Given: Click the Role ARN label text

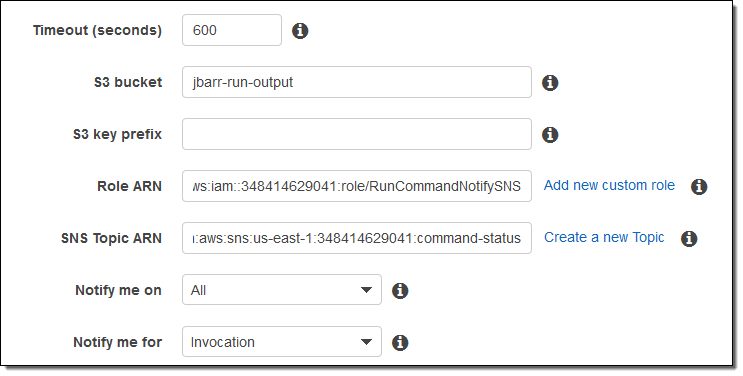Looking at the screenshot, I should (130, 186).
